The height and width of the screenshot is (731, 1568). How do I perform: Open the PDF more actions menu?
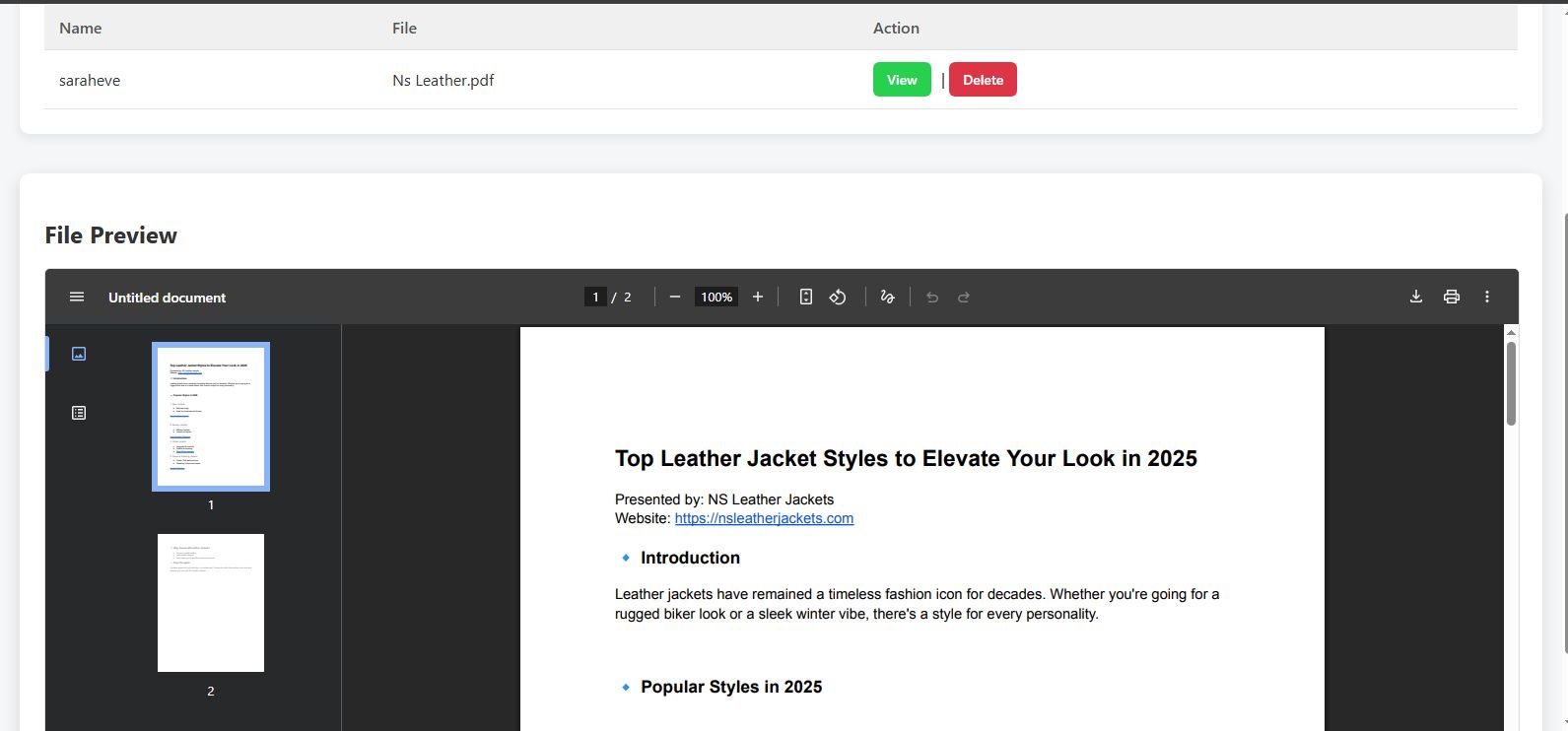[x=1487, y=298]
